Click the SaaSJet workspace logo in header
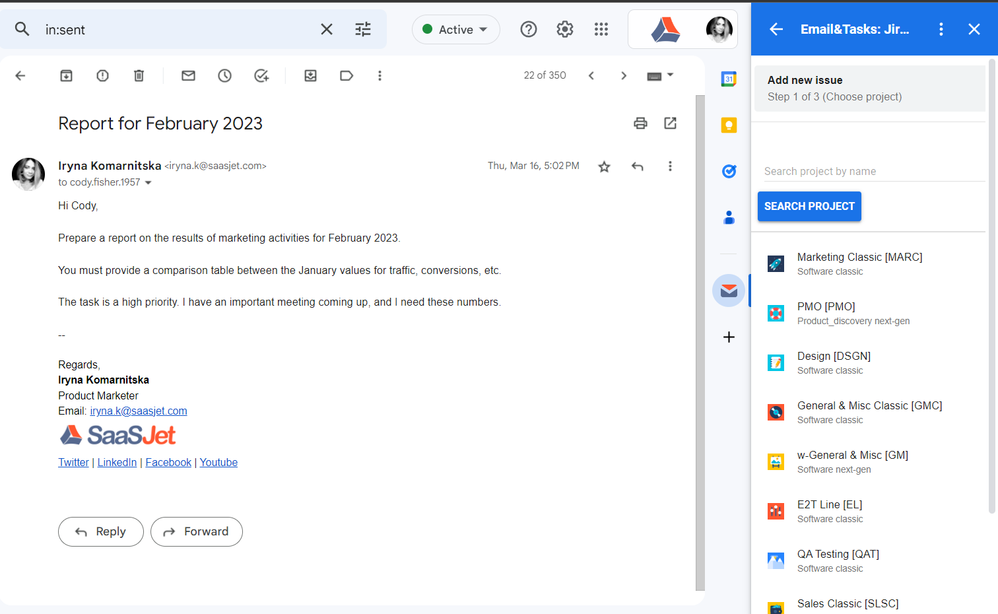This screenshot has height=614, width=998. click(x=665, y=29)
